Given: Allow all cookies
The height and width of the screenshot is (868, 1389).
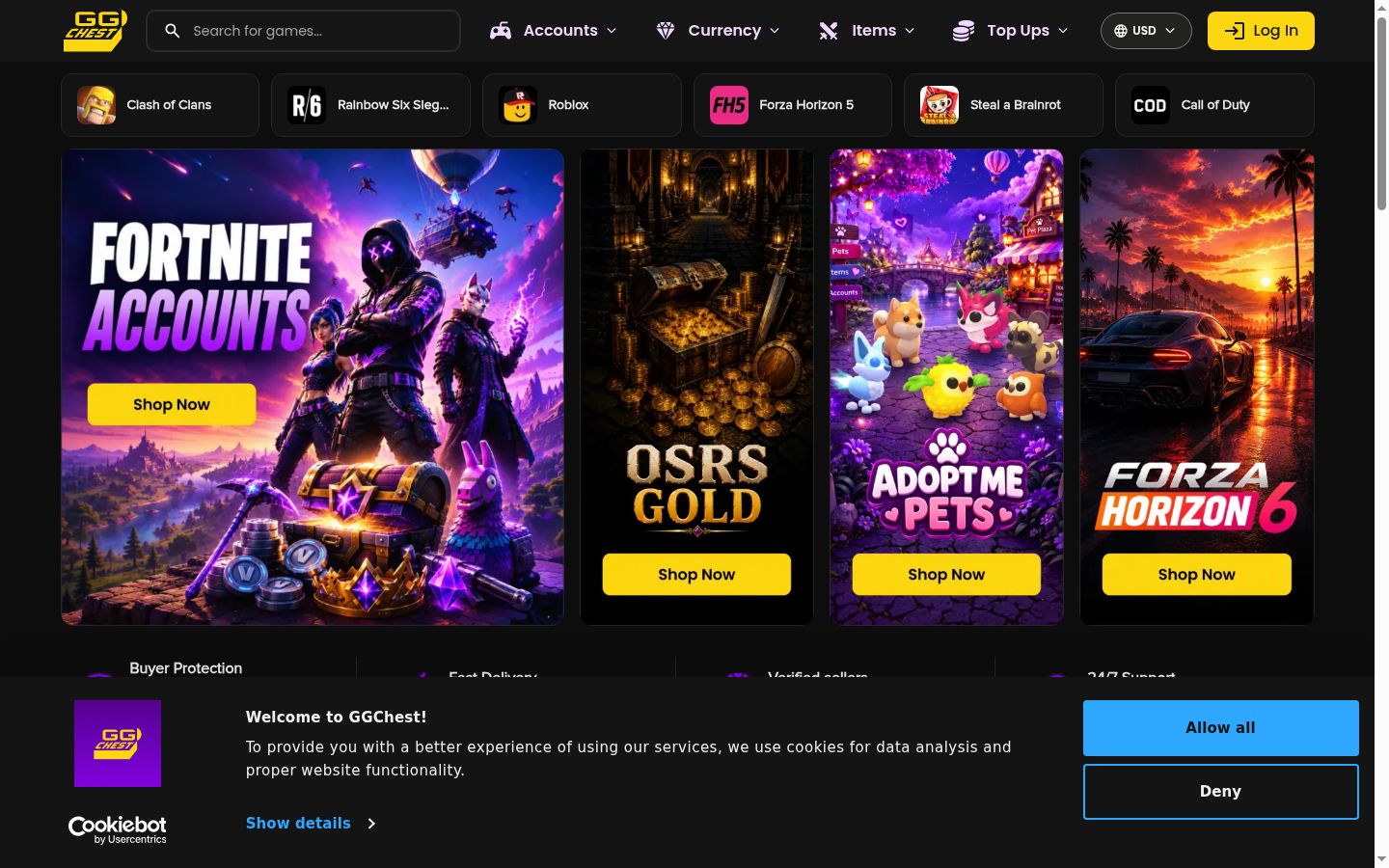Looking at the screenshot, I should click(1221, 728).
